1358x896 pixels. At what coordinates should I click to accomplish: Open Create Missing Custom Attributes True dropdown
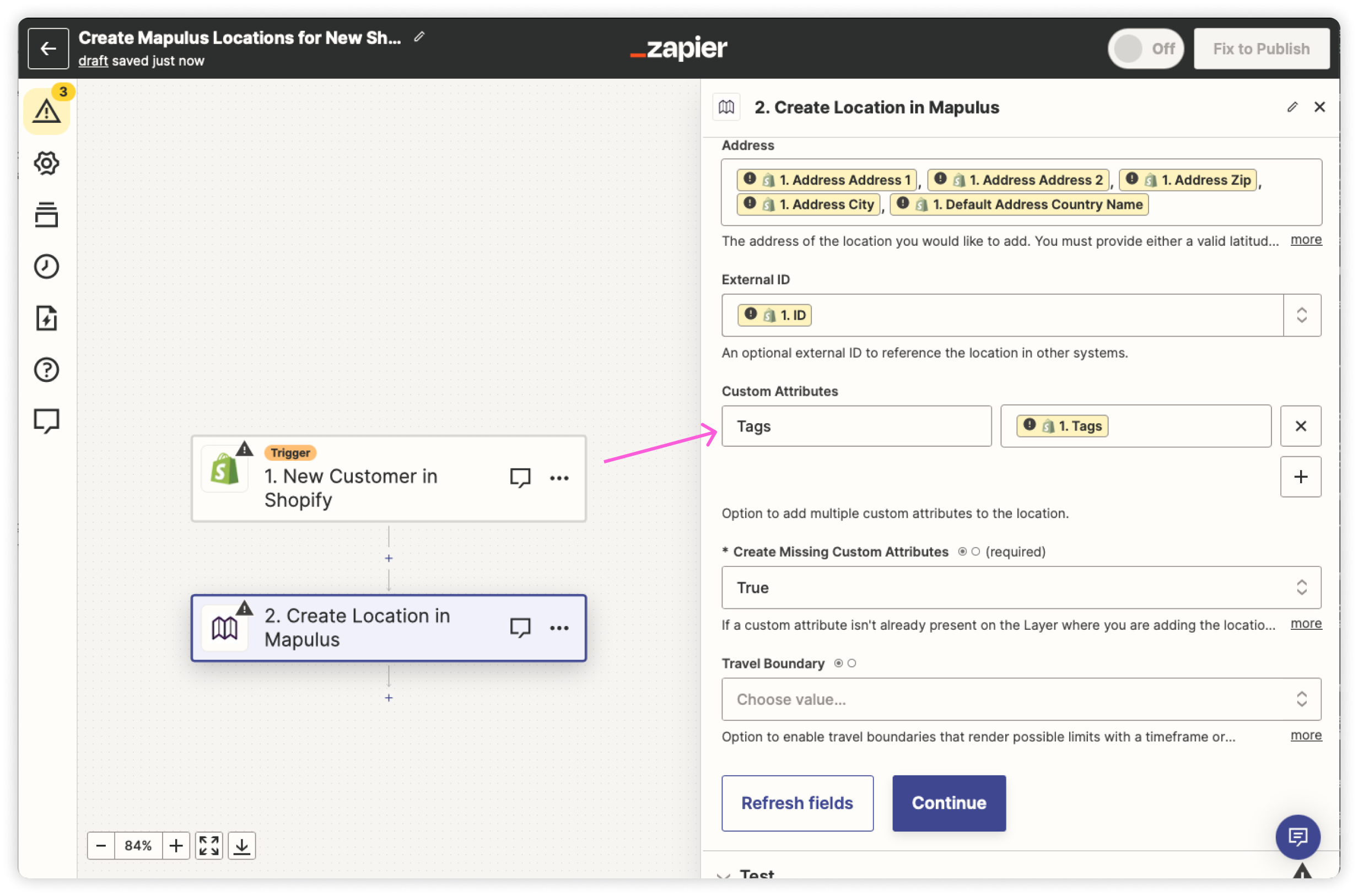click(1021, 588)
